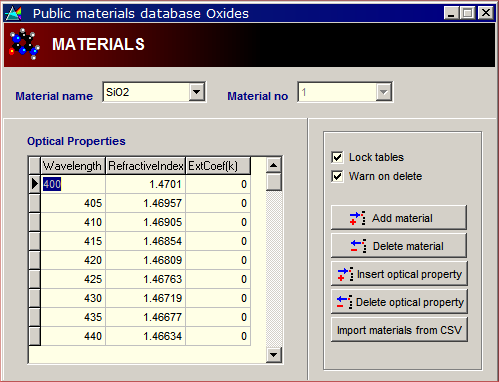This screenshot has height=382, width=499.
Task: Click the row selector for wavelength 430
Action: pyautogui.click(x=34, y=298)
